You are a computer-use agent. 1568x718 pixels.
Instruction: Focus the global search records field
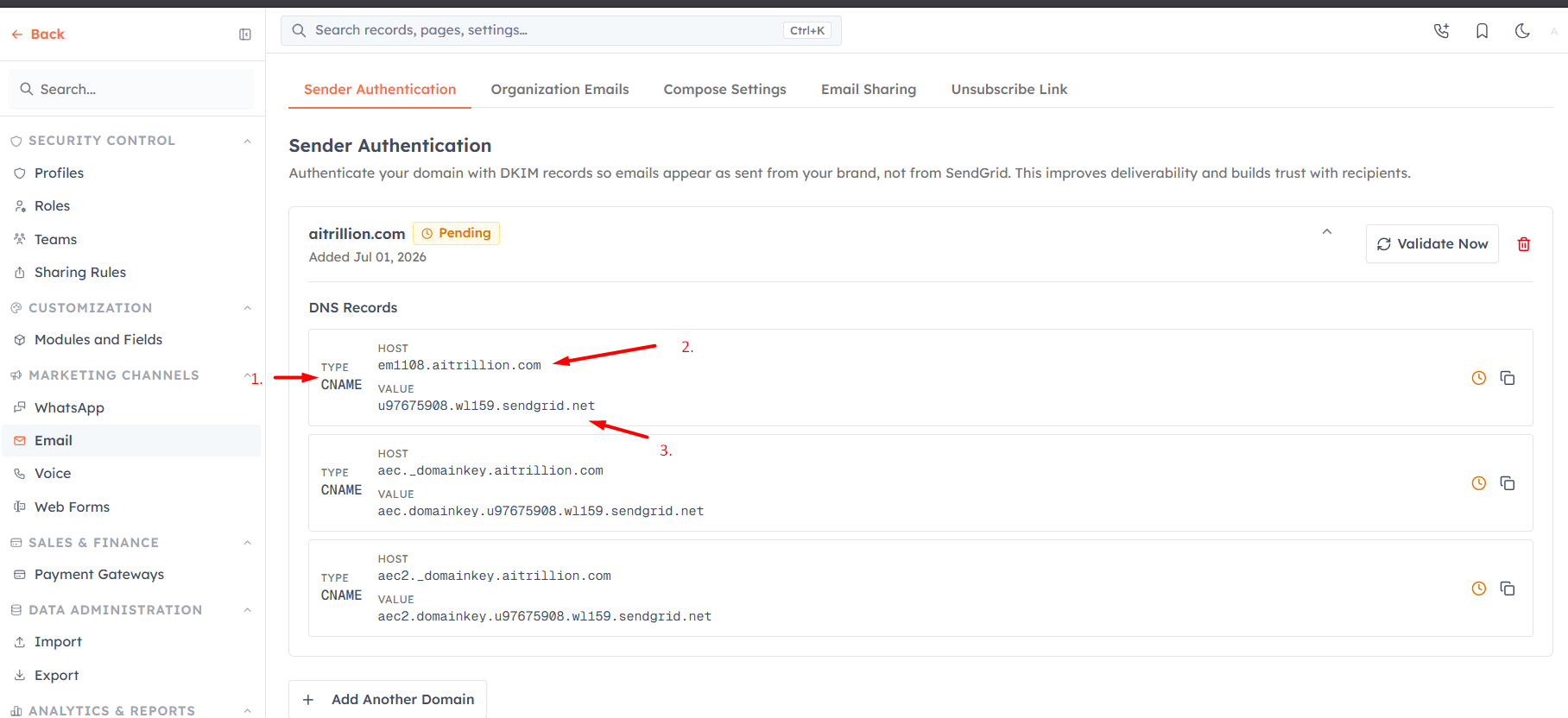click(561, 30)
